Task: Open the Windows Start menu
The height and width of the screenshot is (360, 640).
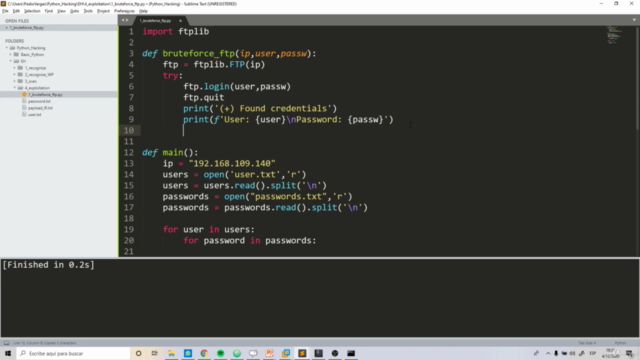Action: (x=8, y=353)
